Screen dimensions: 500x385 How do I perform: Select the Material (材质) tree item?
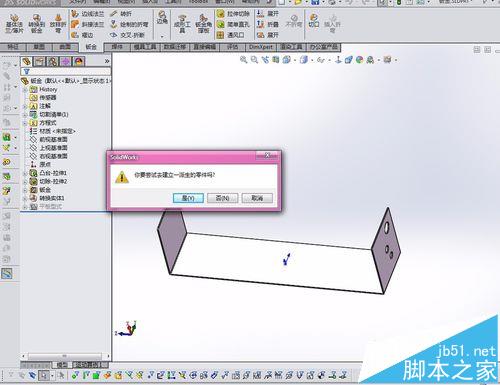click(53, 131)
